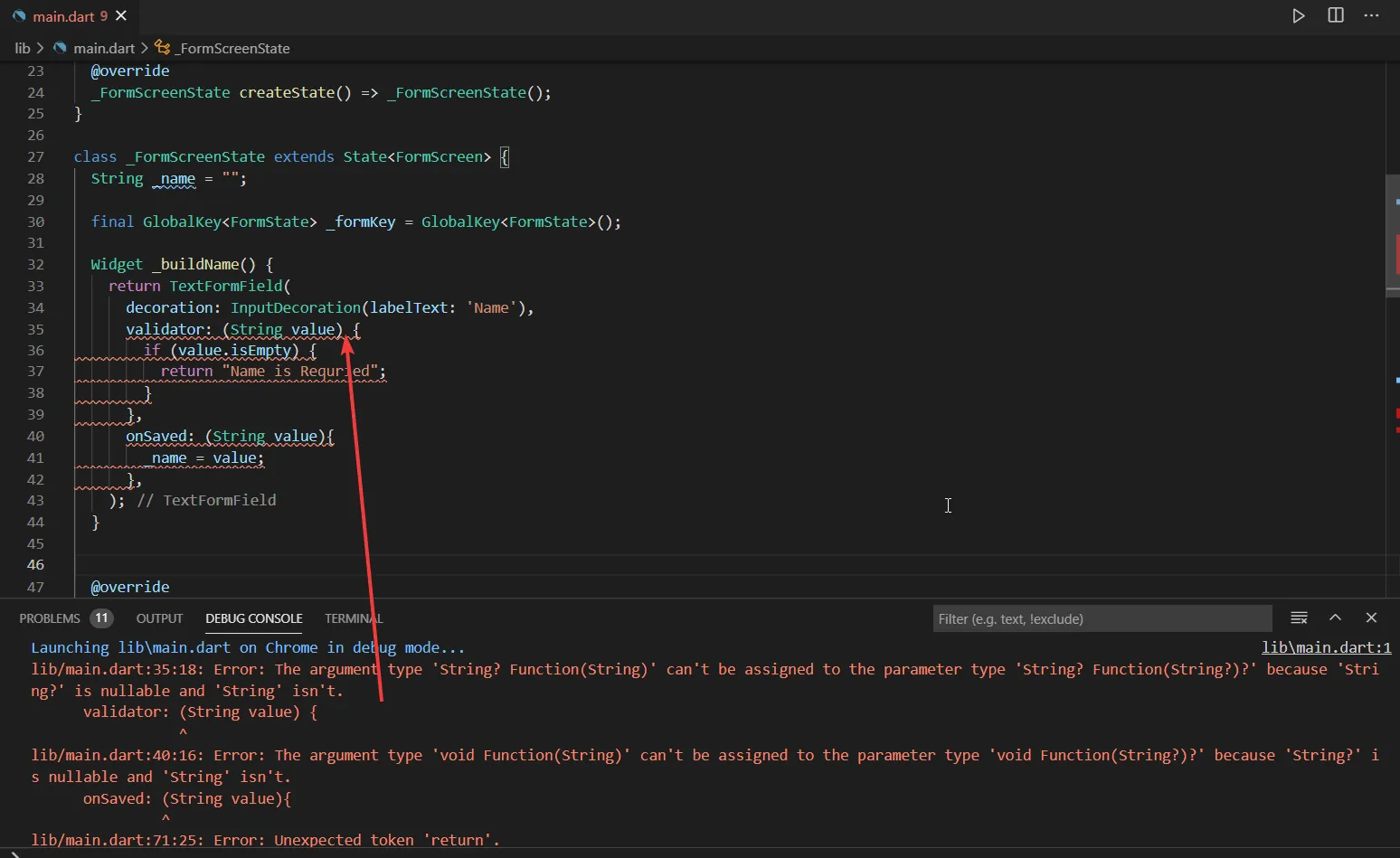Click the editor vertical scrollbar thumb
Image resolution: width=1400 pixels, height=858 pixels.
[1393, 234]
